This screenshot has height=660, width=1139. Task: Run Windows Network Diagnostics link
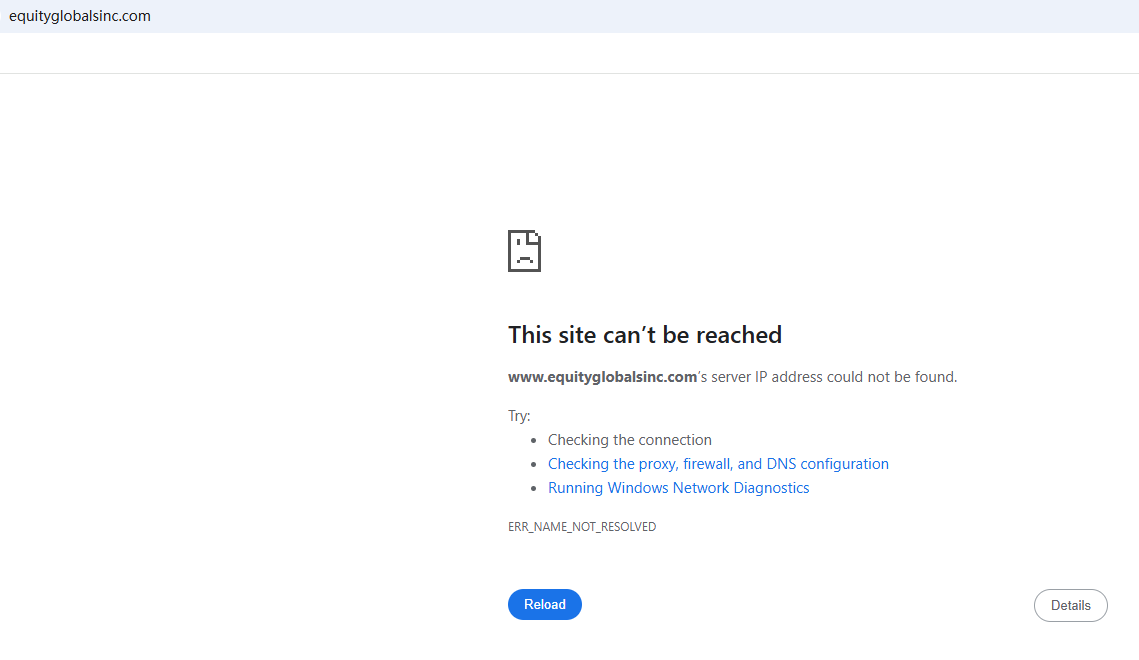(678, 488)
